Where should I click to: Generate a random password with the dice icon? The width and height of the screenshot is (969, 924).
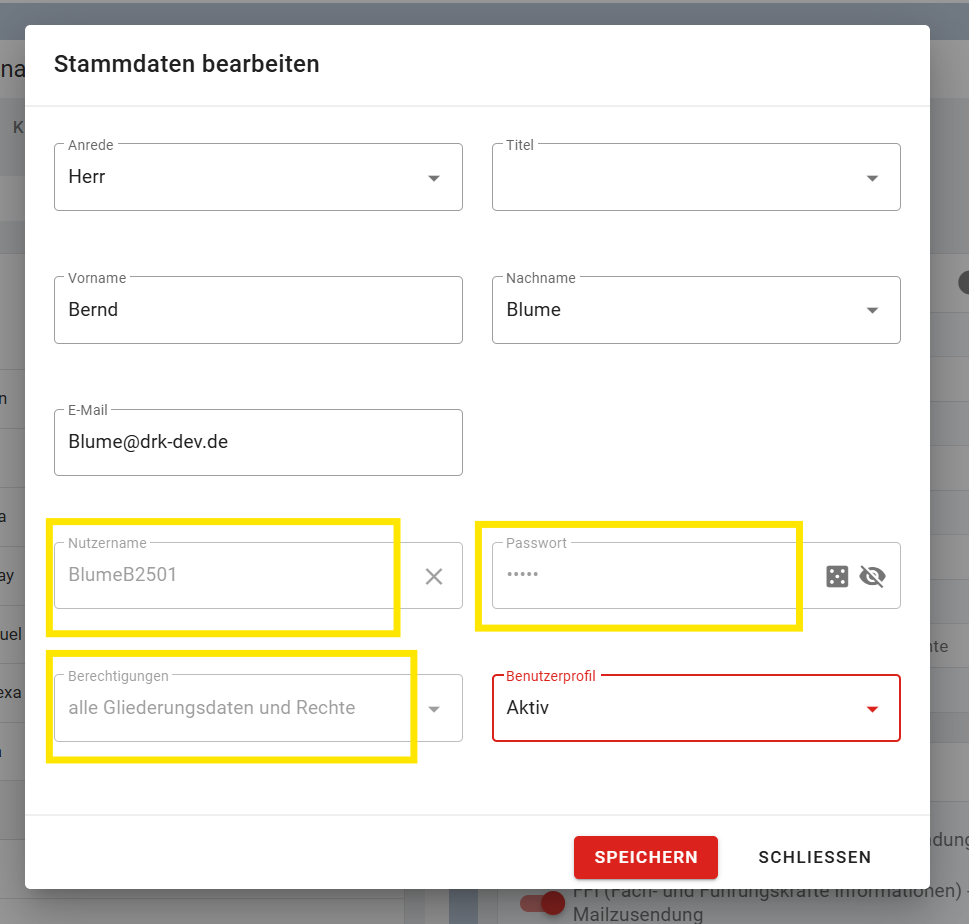(x=837, y=576)
